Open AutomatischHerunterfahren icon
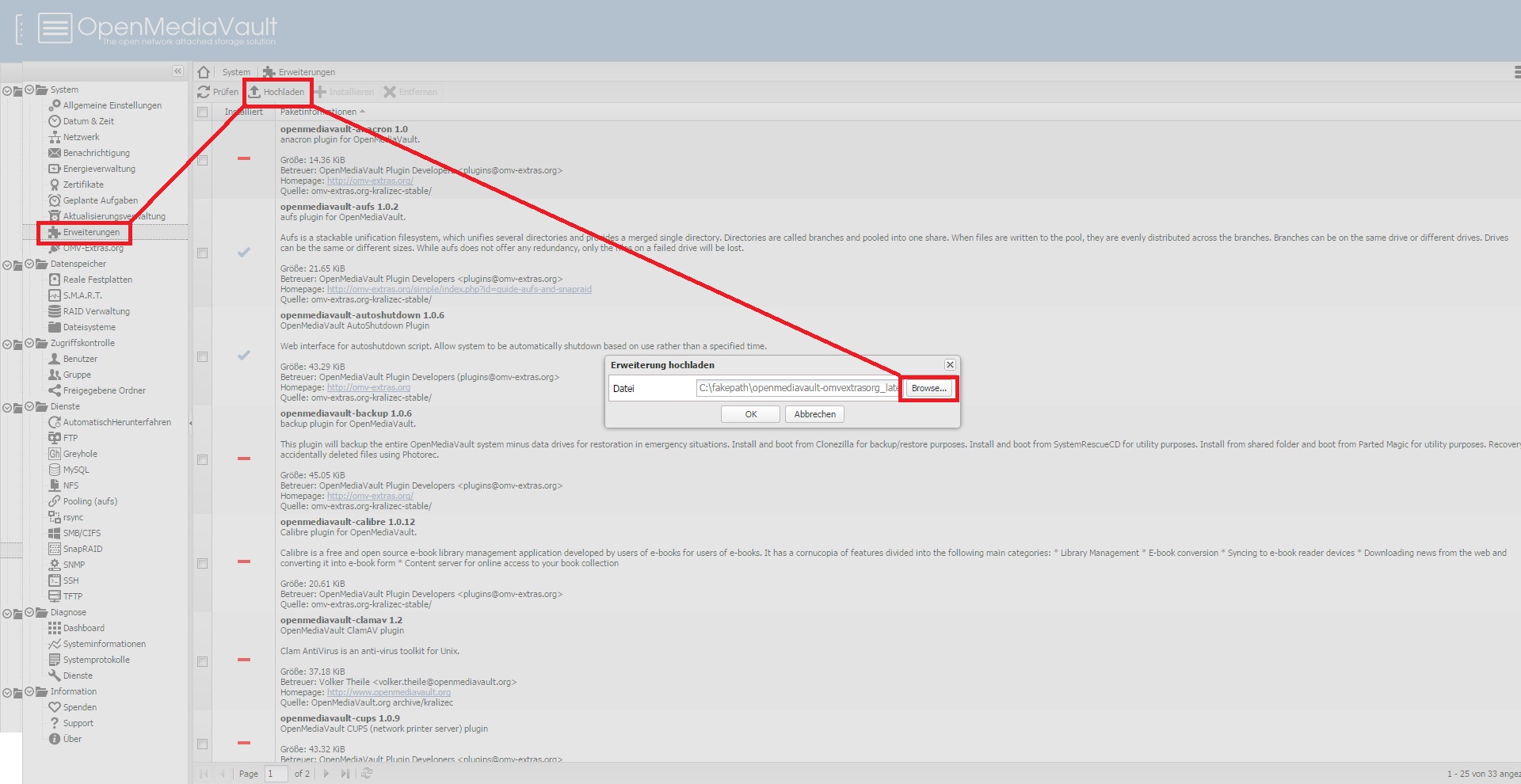Viewport: 1521px width, 784px height. (55, 422)
